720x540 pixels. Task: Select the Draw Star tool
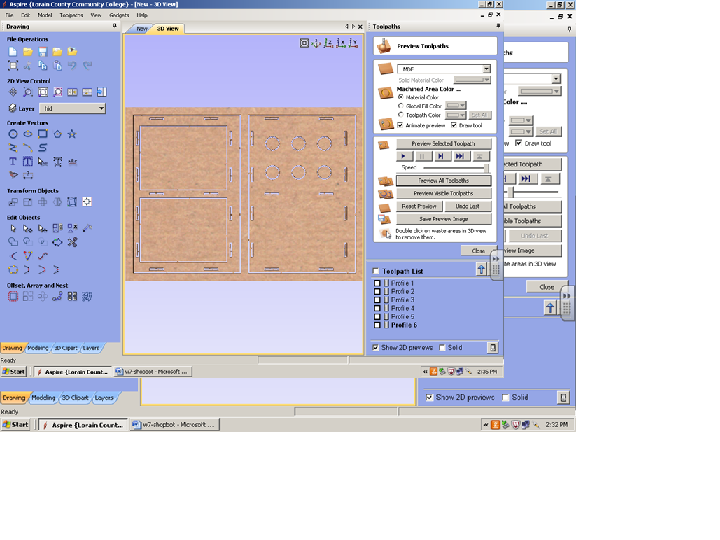[x=72, y=134]
